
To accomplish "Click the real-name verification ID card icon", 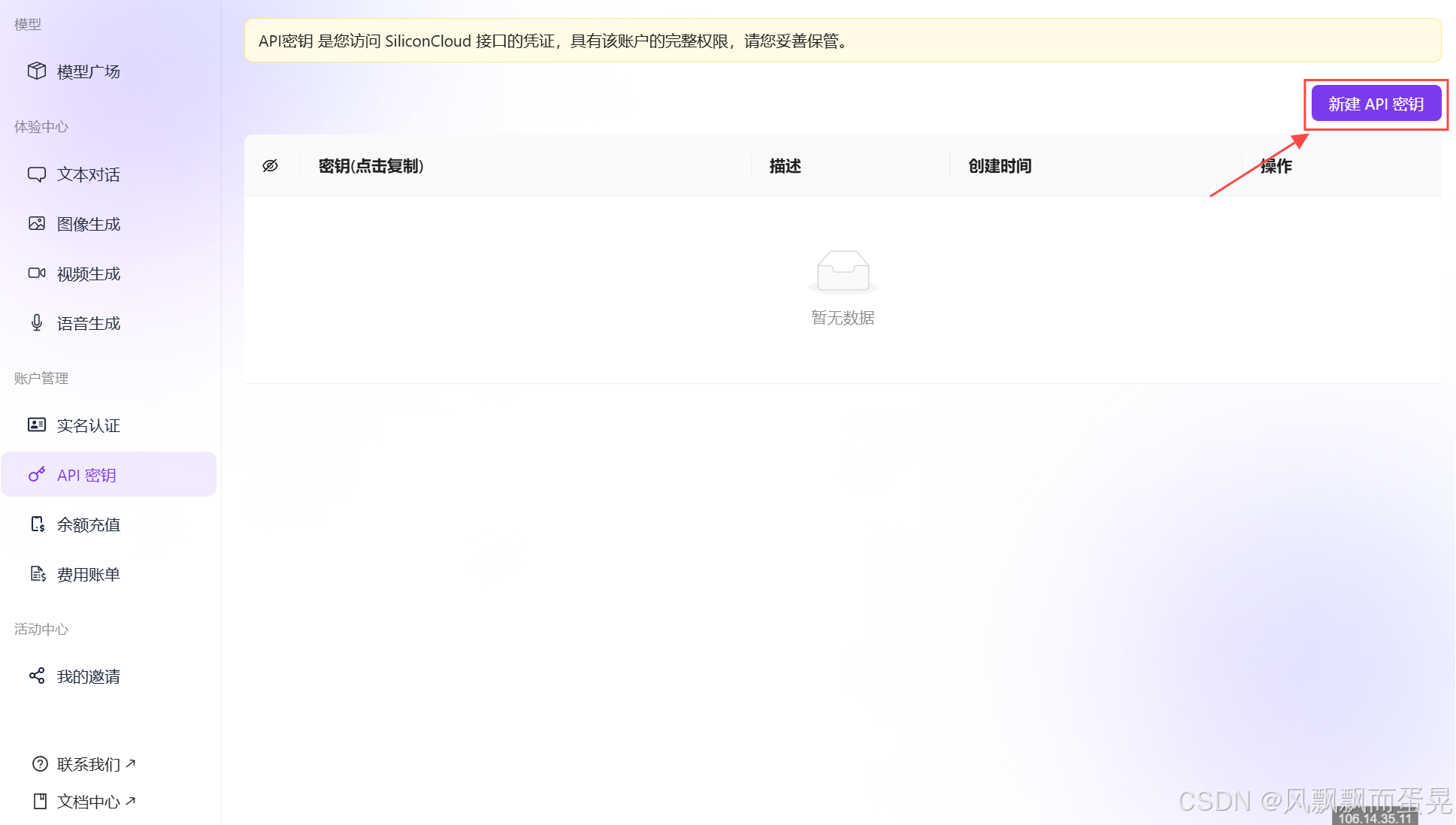I will click(37, 425).
